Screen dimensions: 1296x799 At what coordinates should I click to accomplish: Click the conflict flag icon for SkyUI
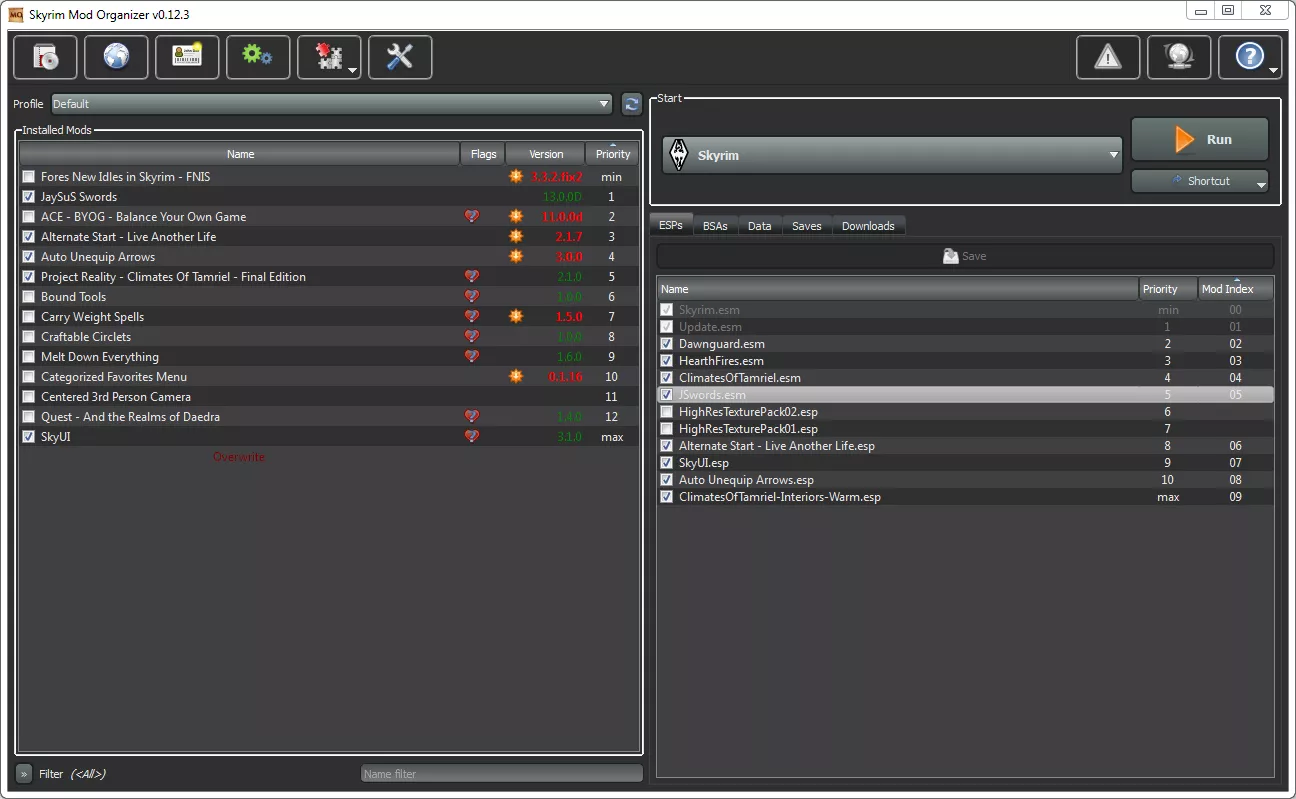[472, 436]
